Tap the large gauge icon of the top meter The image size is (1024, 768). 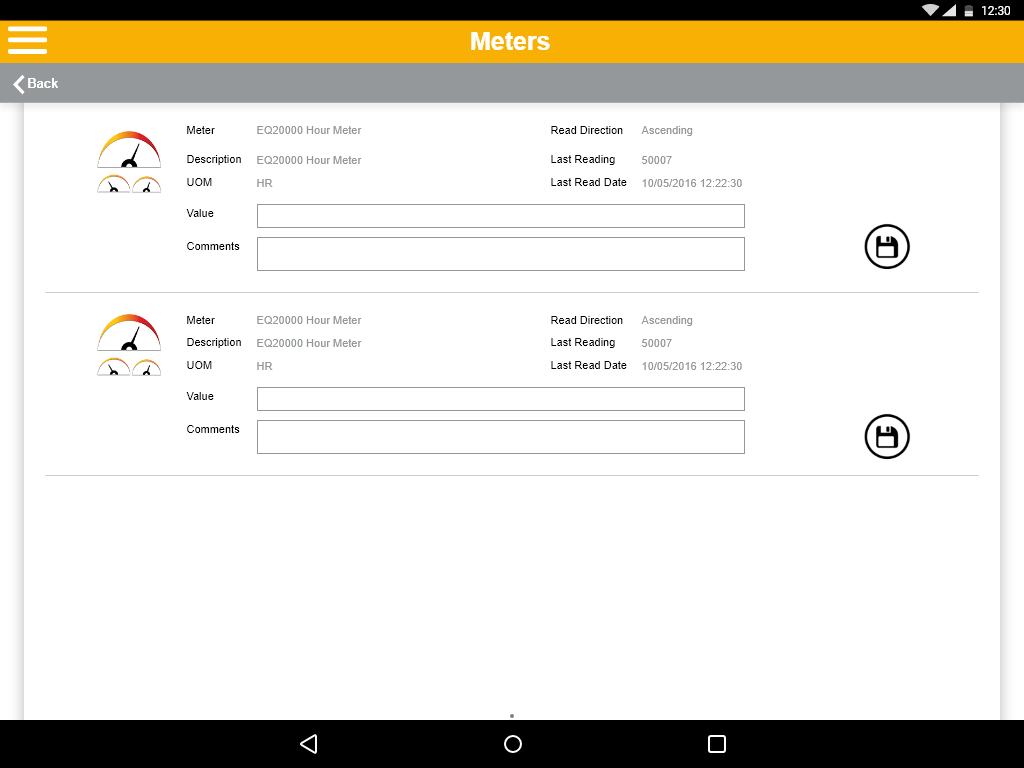[x=129, y=150]
